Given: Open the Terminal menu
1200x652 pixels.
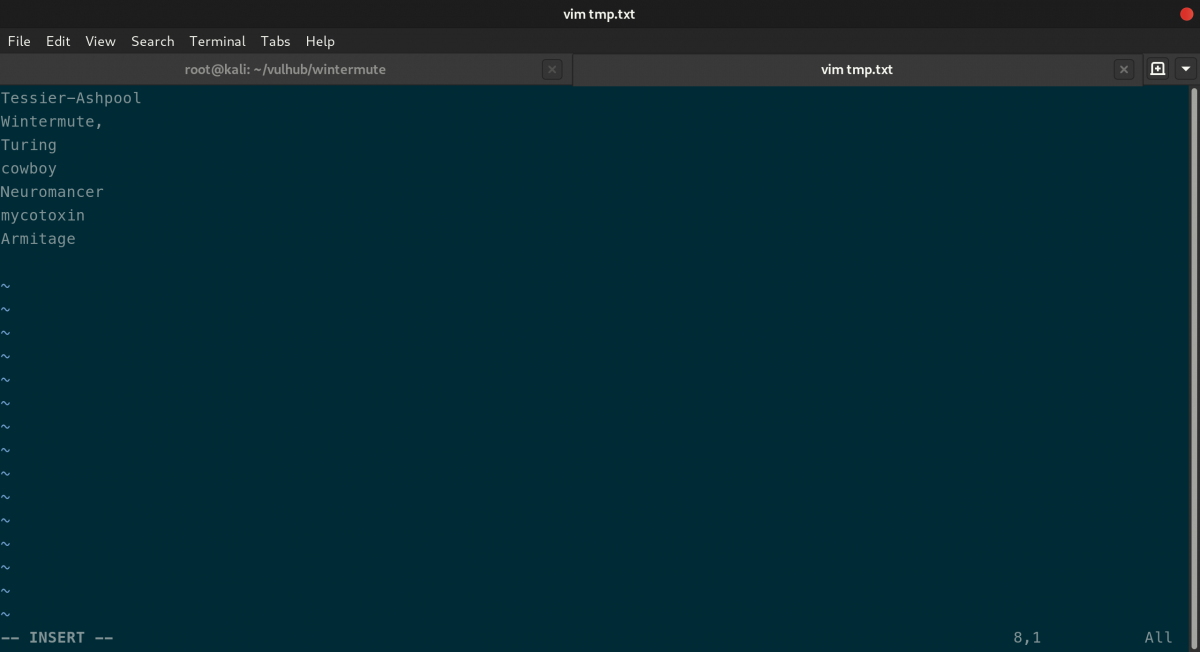Looking at the screenshot, I should tap(217, 41).
